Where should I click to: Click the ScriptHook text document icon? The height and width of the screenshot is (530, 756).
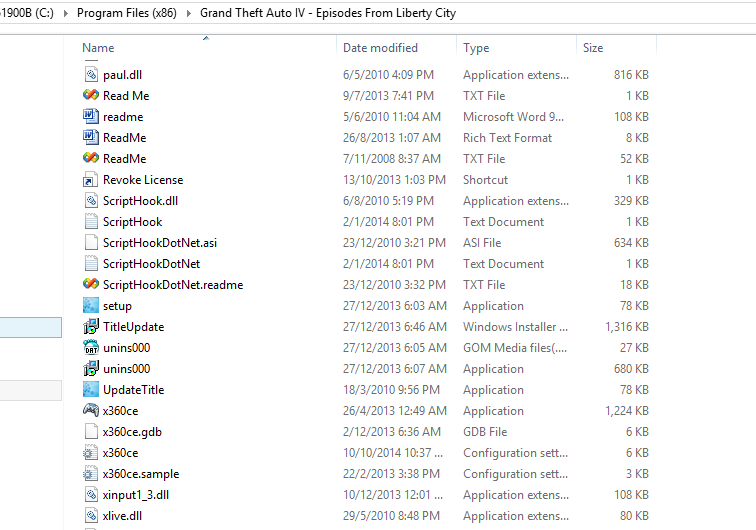click(91, 222)
